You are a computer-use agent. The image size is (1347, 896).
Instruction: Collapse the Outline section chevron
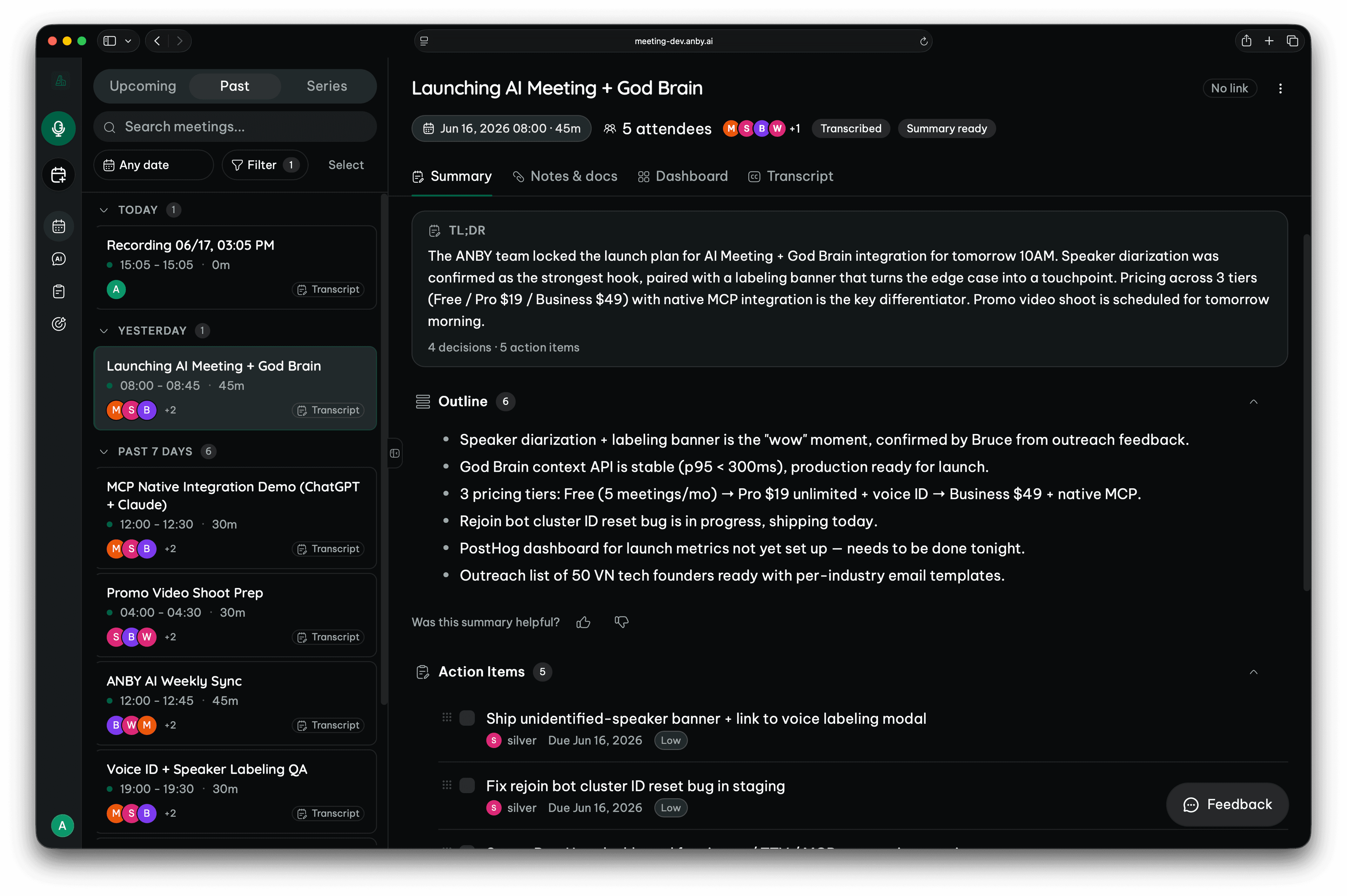[1253, 402]
